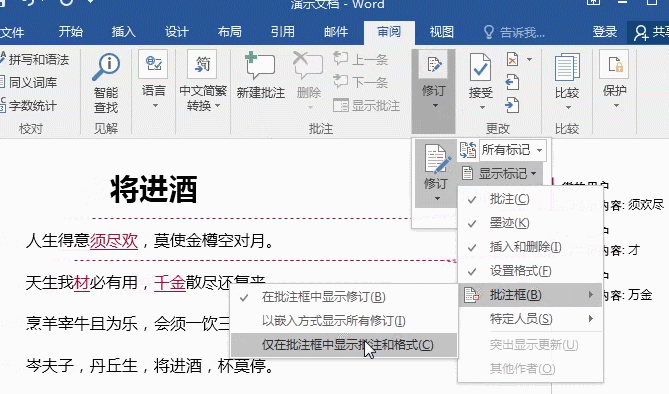This screenshot has height=394, width=669.
Task: Click the large Track Changes icon in popup
Action: pyautogui.click(x=437, y=159)
